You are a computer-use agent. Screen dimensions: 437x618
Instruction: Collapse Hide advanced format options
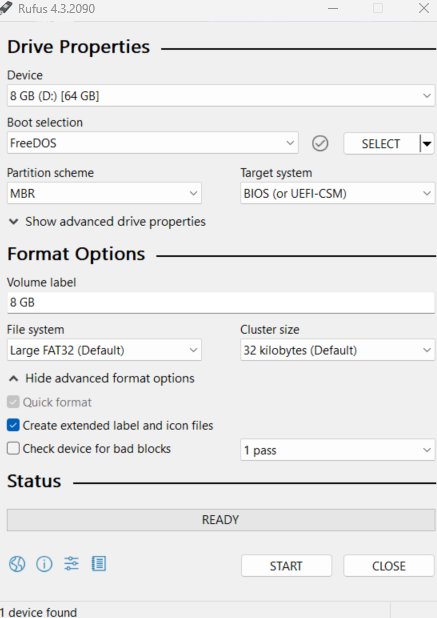(x=102, y=378)
